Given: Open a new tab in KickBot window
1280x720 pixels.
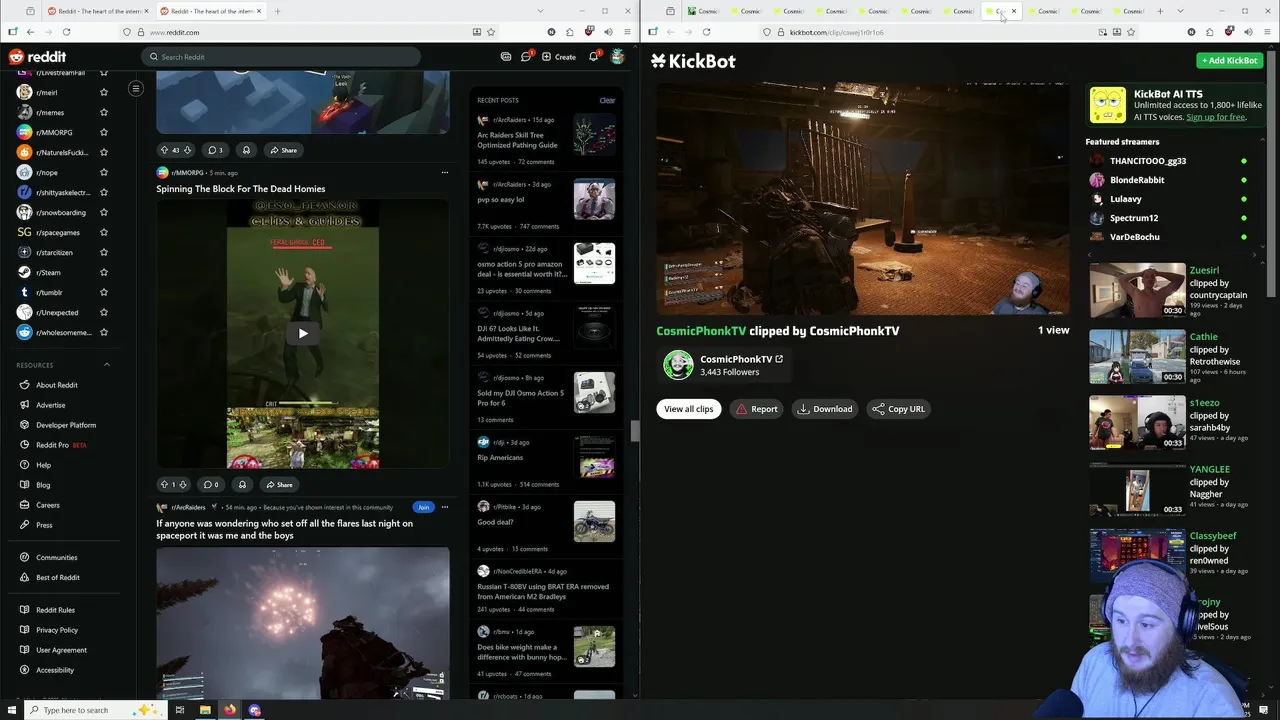Looking at the screenshot, I should (1160, 11).
